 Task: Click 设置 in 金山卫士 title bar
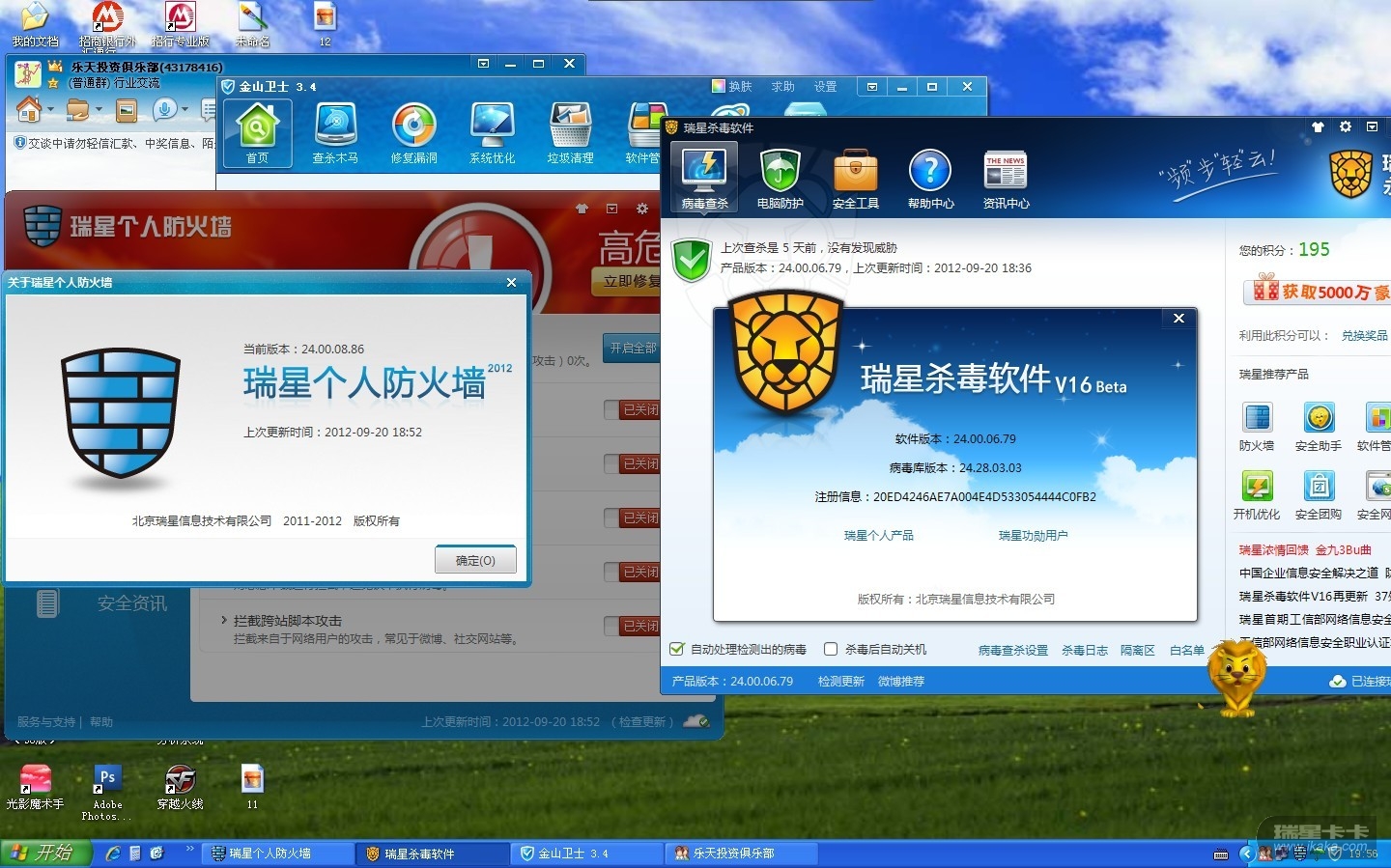coord(825,86)
